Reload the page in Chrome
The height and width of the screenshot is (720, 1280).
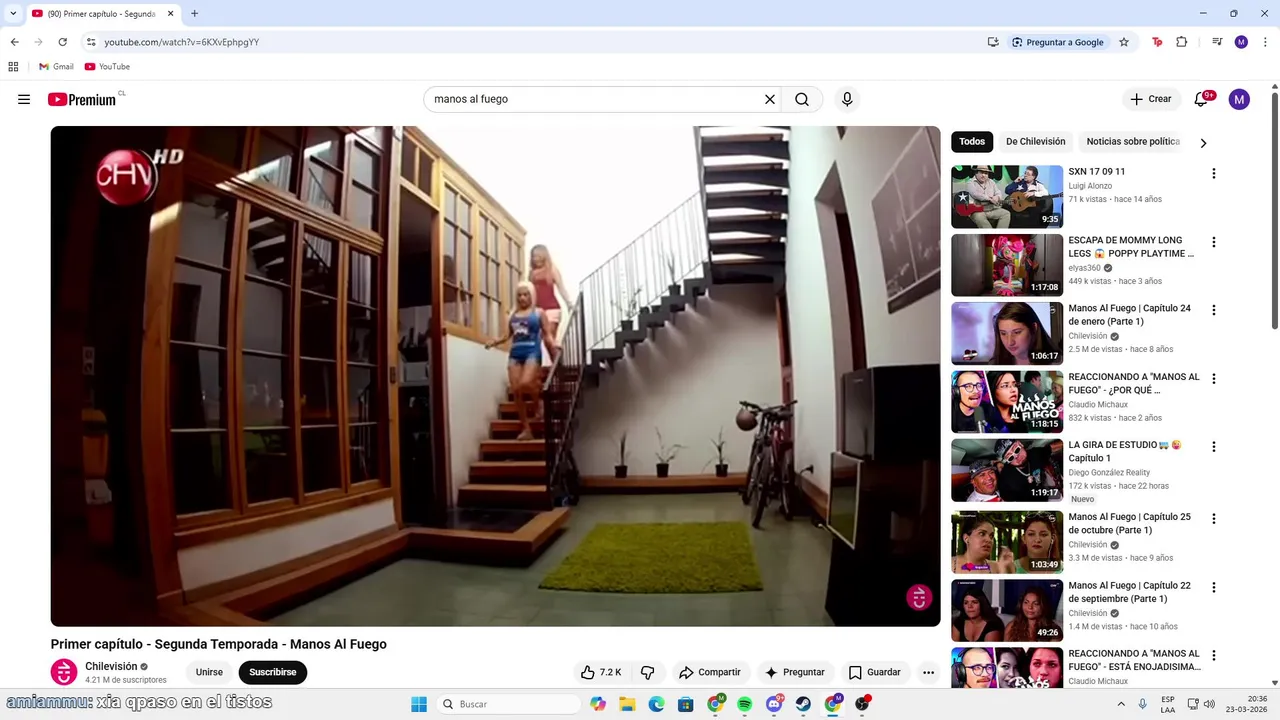[x=63, y=42]
